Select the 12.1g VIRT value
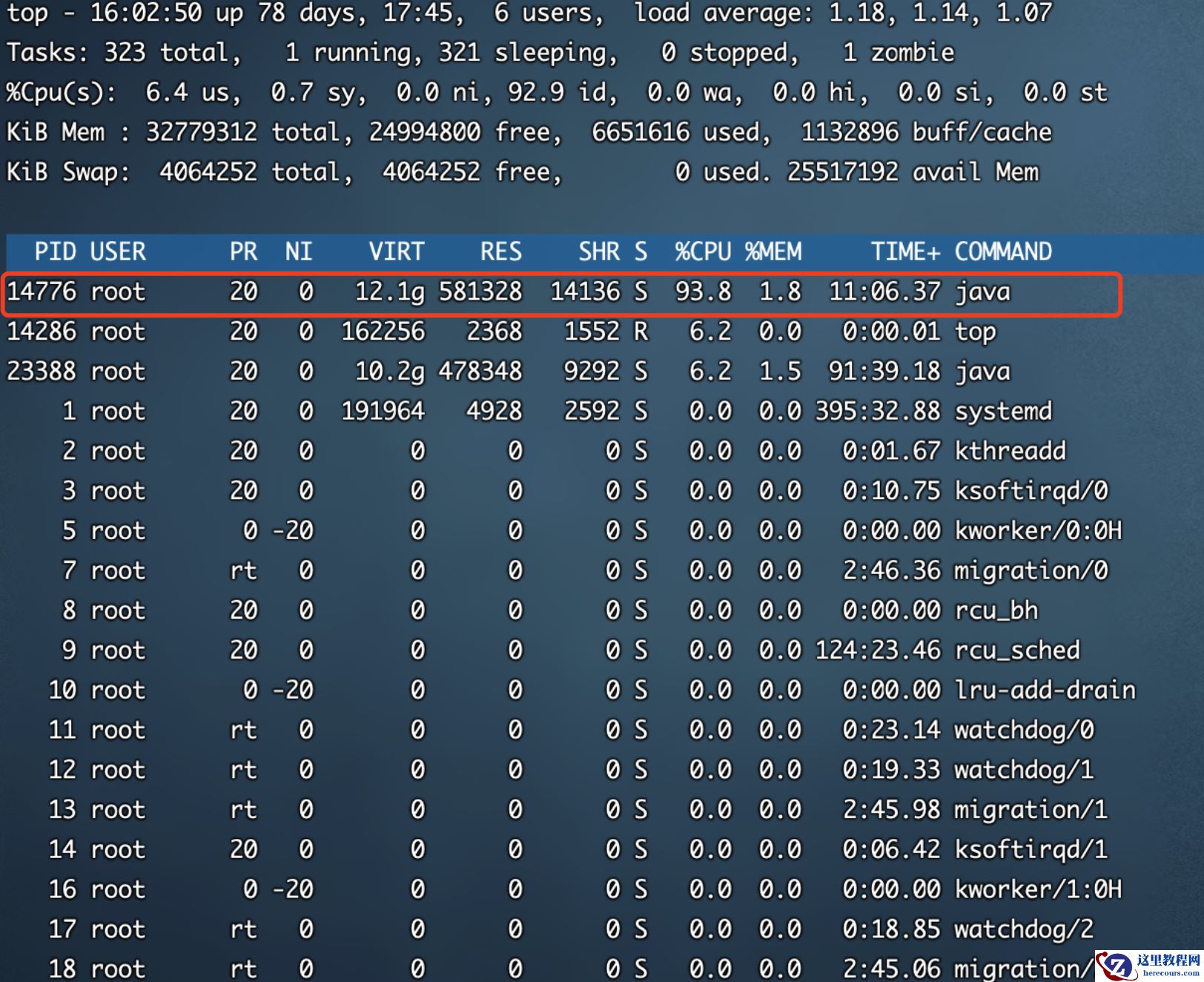 coord(390,292)
